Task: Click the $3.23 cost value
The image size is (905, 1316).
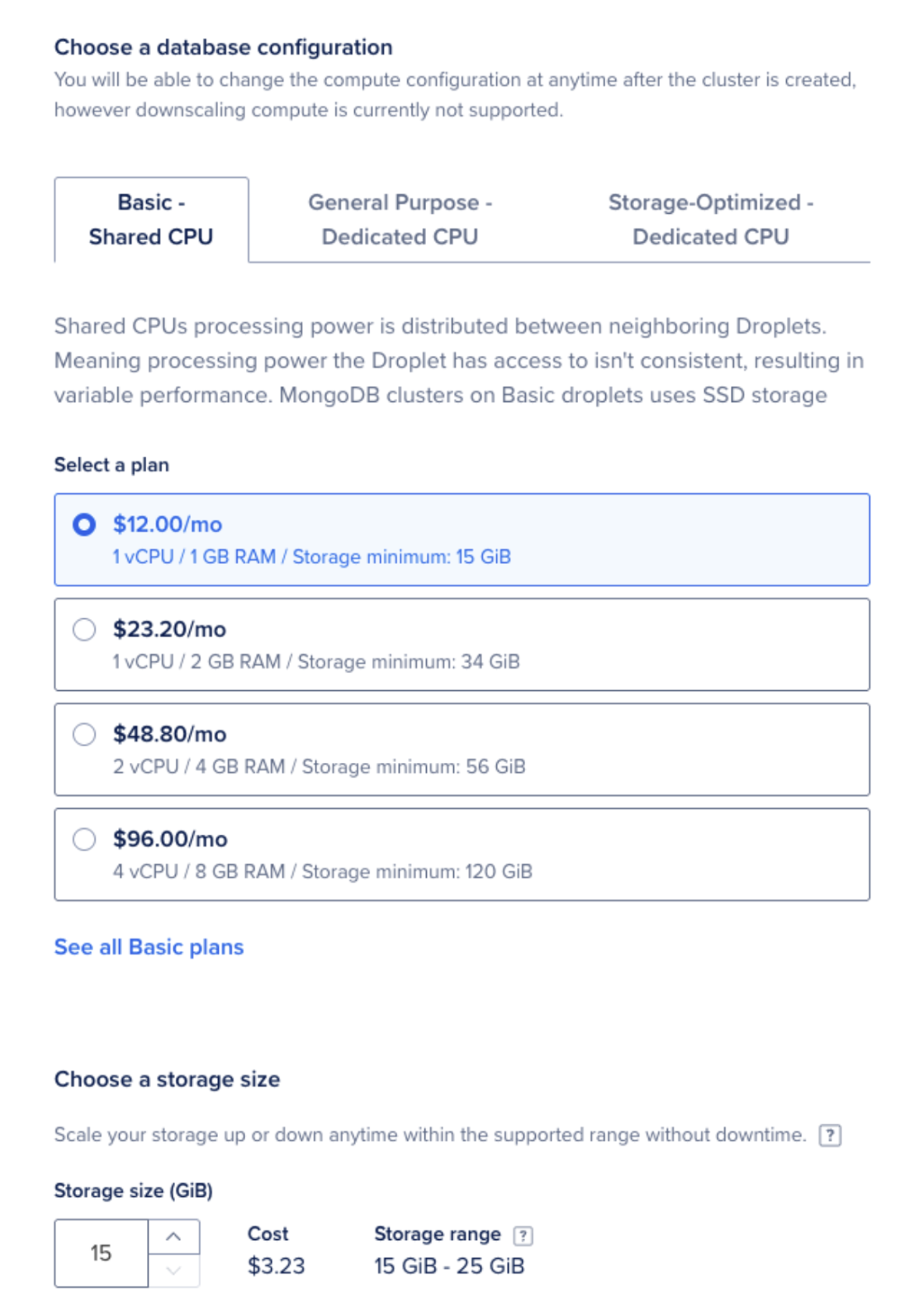Action: click(276, 1266)
